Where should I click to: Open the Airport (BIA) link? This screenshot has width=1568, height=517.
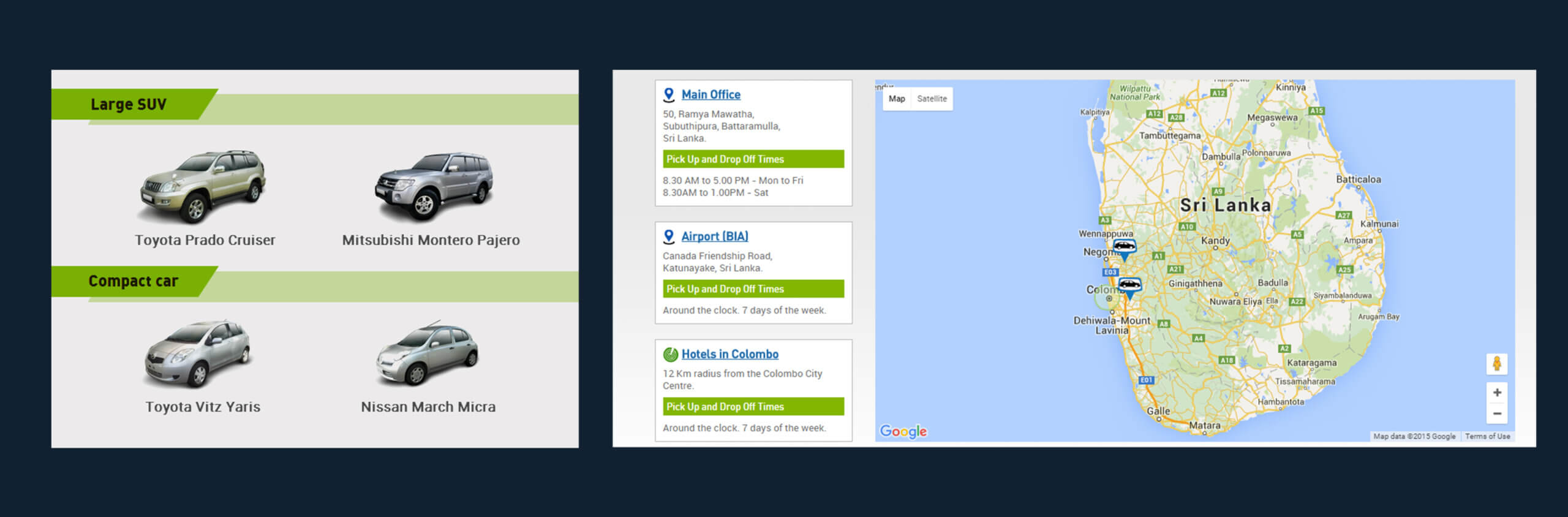[714, 236]
